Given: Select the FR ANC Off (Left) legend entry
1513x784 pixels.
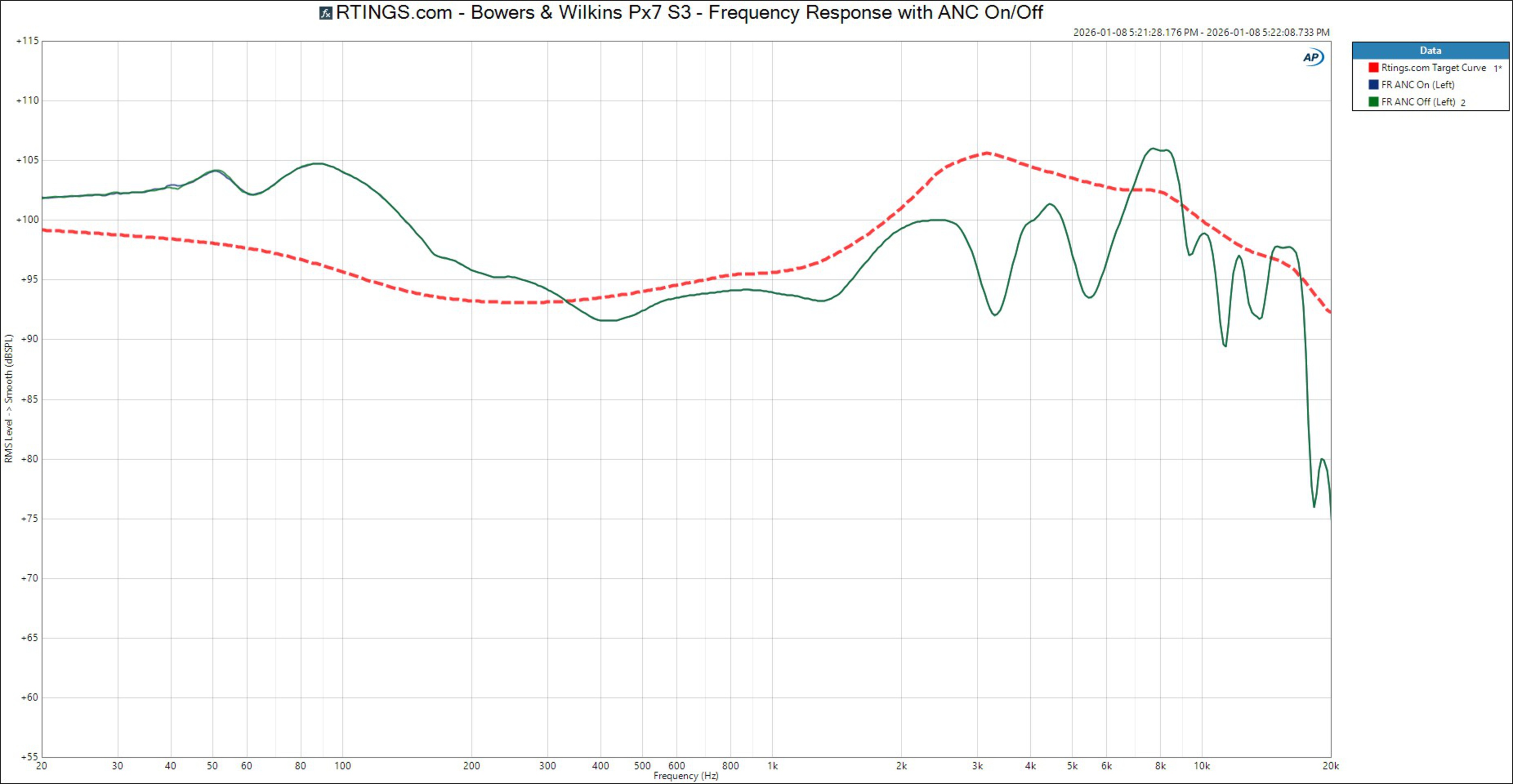Looking at the screenshot, I should tap(1418, 102).
